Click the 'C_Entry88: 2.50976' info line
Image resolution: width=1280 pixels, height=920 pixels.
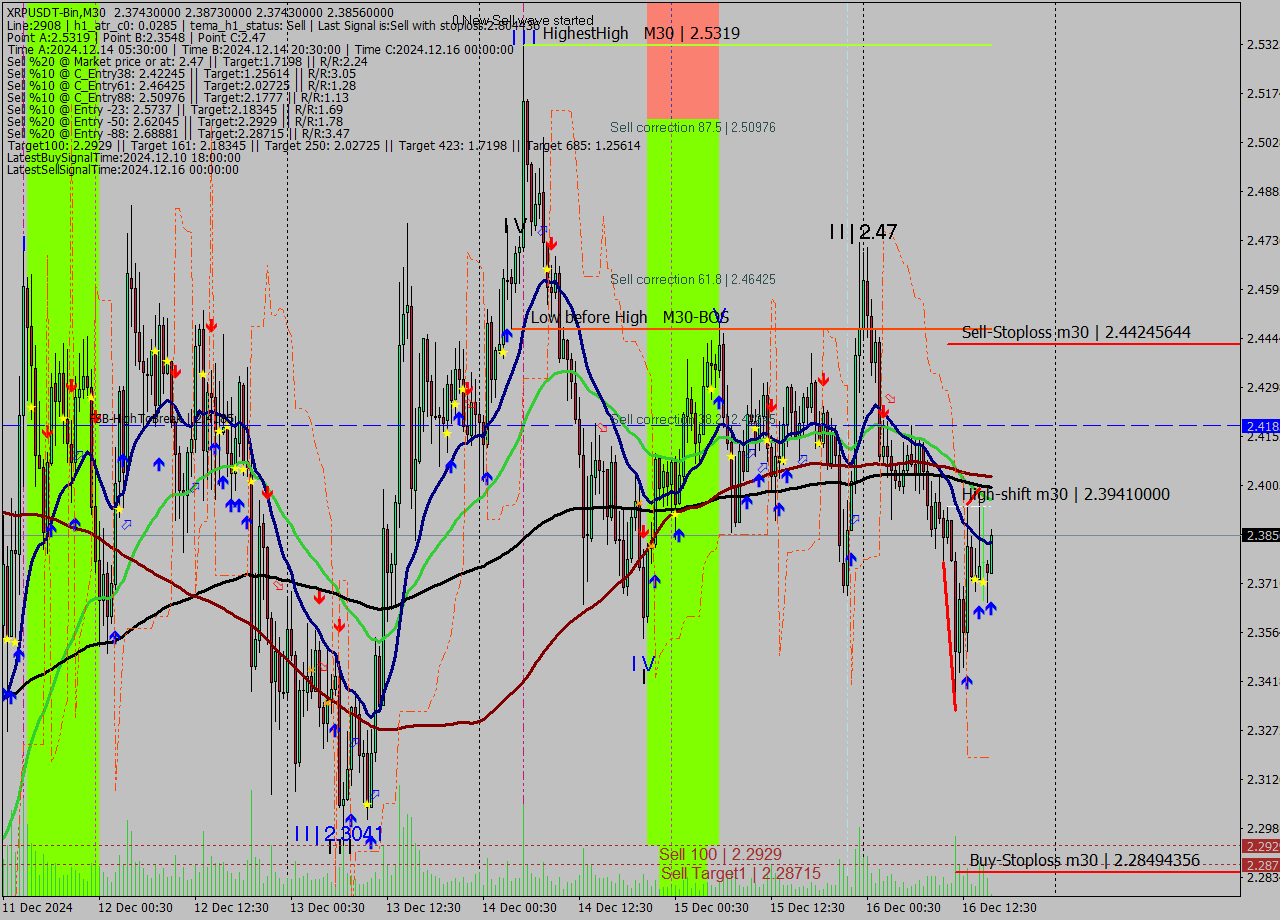[178, 97]
